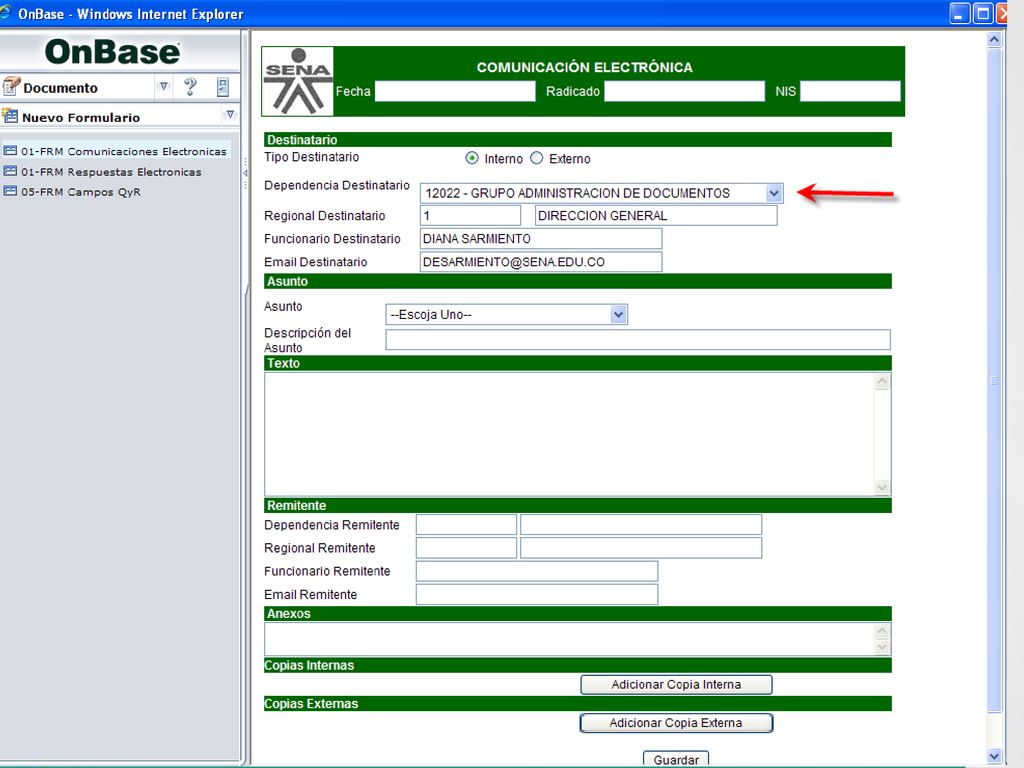Screen dimensions: 1024x768
Task: Click Dependencia Remitente name field
Action: pos(641,524)
